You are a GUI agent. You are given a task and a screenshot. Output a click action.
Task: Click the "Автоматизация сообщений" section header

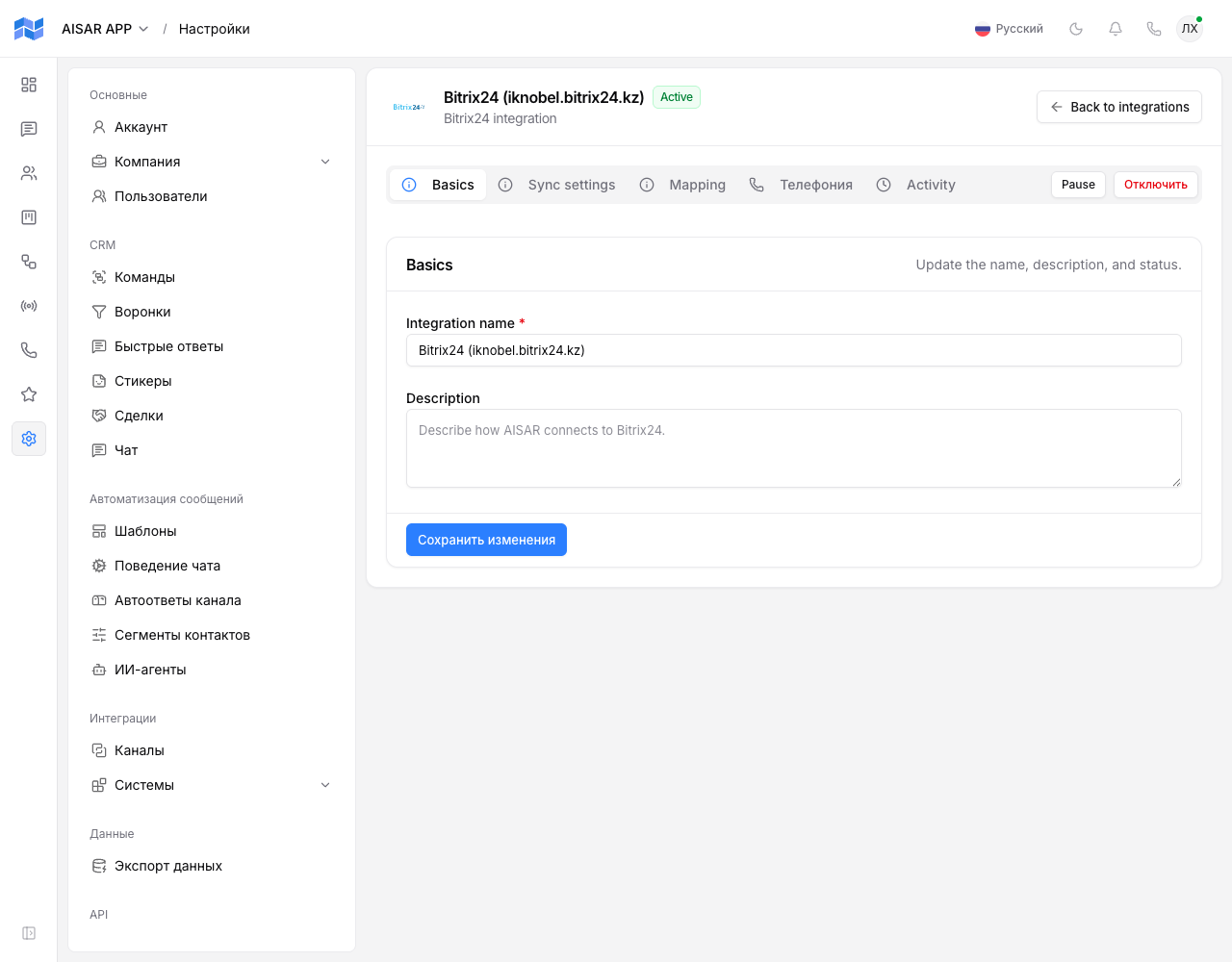(167, 499)
